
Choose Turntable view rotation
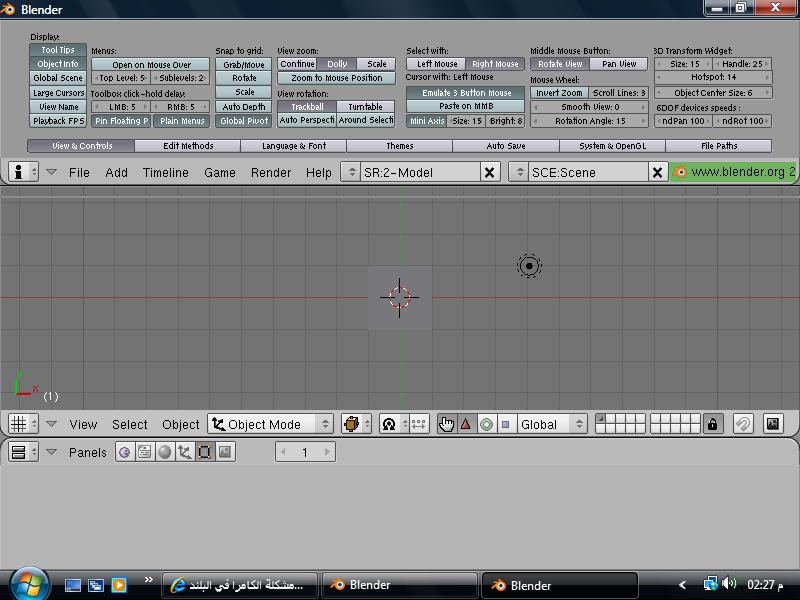(x=366, y=107)
